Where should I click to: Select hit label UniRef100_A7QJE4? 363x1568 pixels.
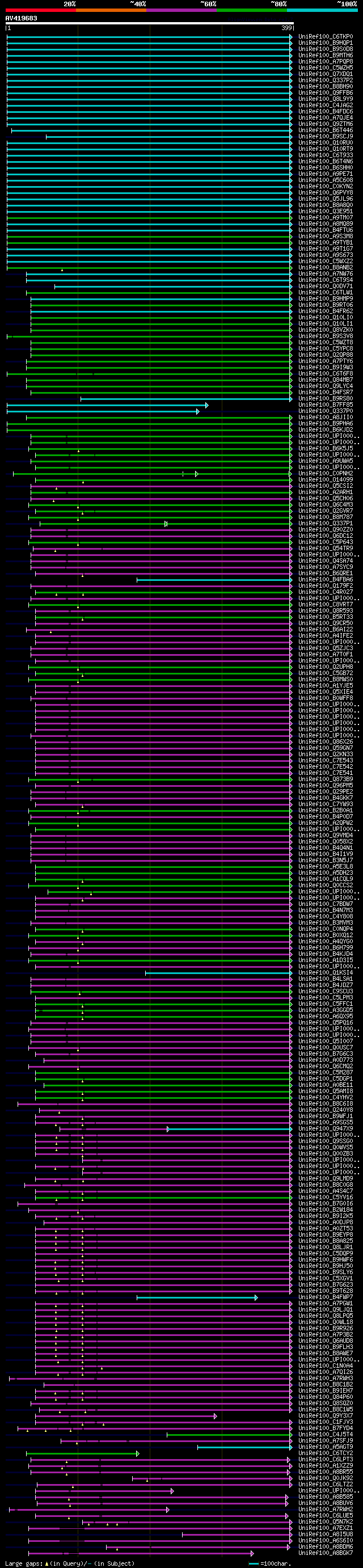[x=325, y=117]
